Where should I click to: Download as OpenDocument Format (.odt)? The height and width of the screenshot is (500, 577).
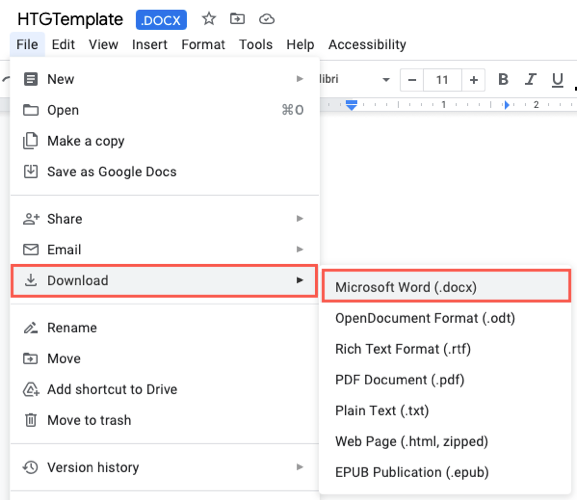(445, 318)
